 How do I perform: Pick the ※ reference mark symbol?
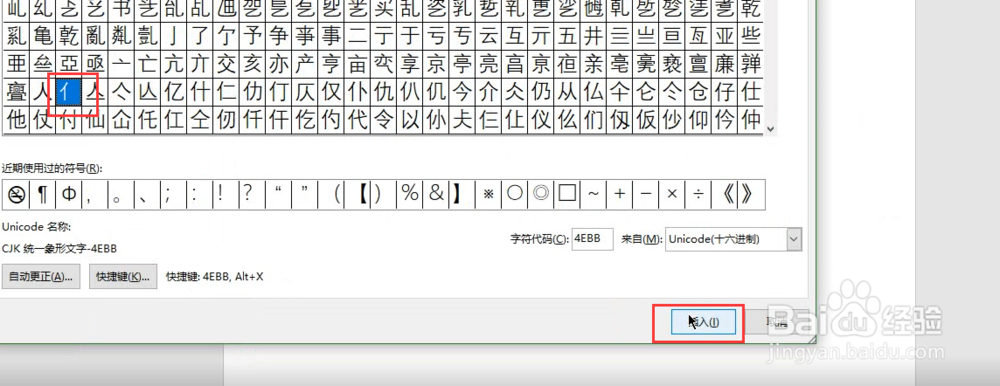pyautogui.click(x=488, y=195)
